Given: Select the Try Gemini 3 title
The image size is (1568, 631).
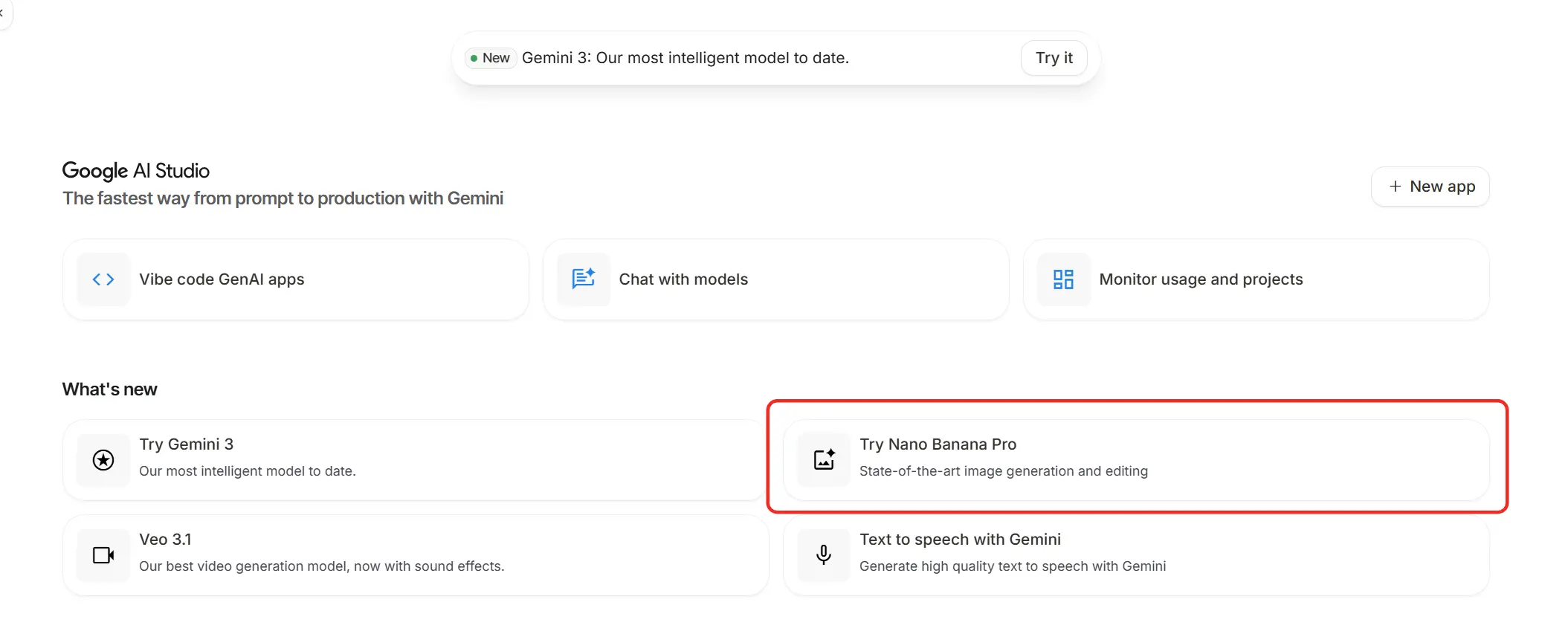Looking at the screenshot, I should pyautogui.click(x=186, y=444).
